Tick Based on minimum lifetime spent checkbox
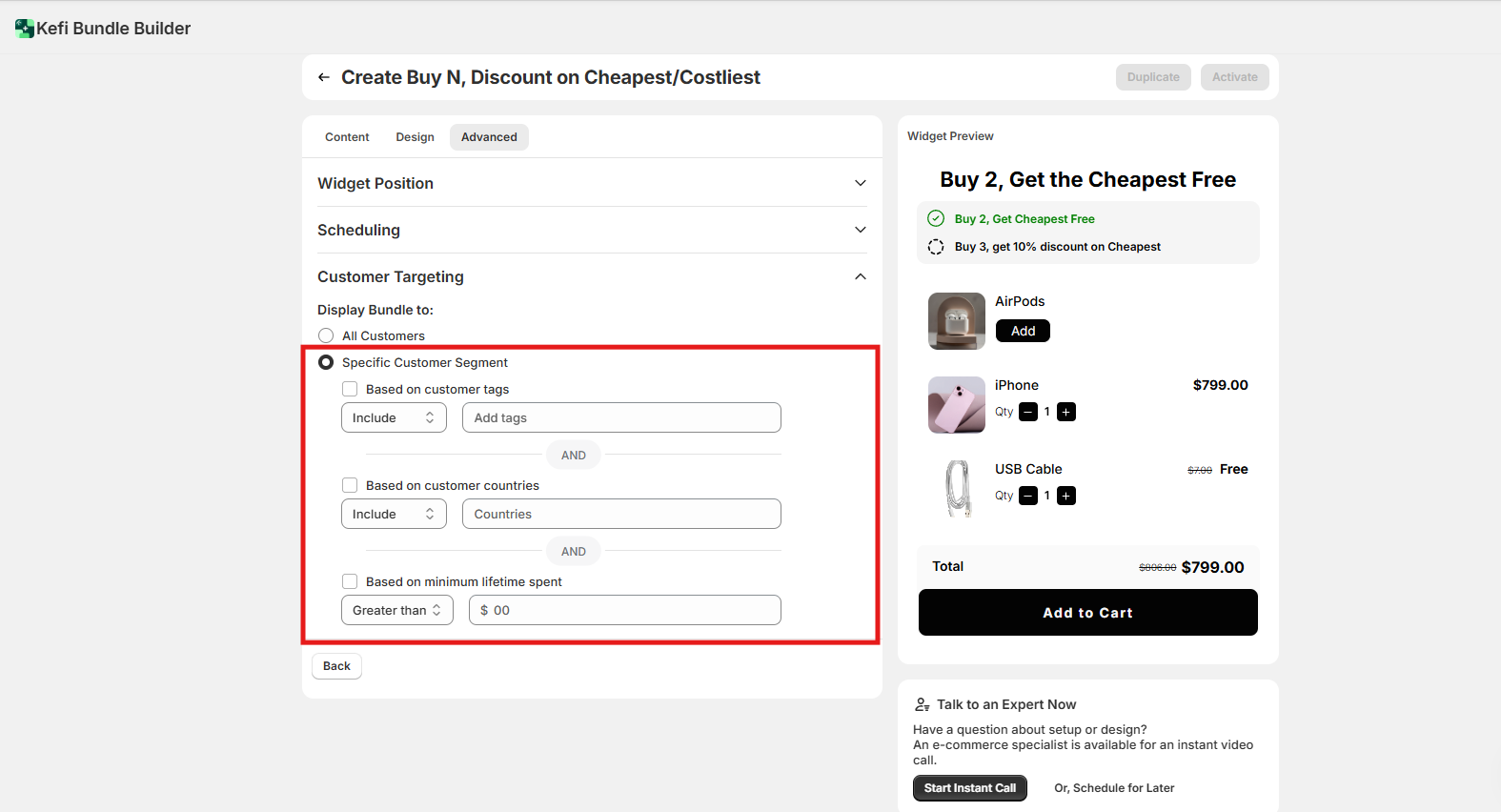 [x=350, y=581]
